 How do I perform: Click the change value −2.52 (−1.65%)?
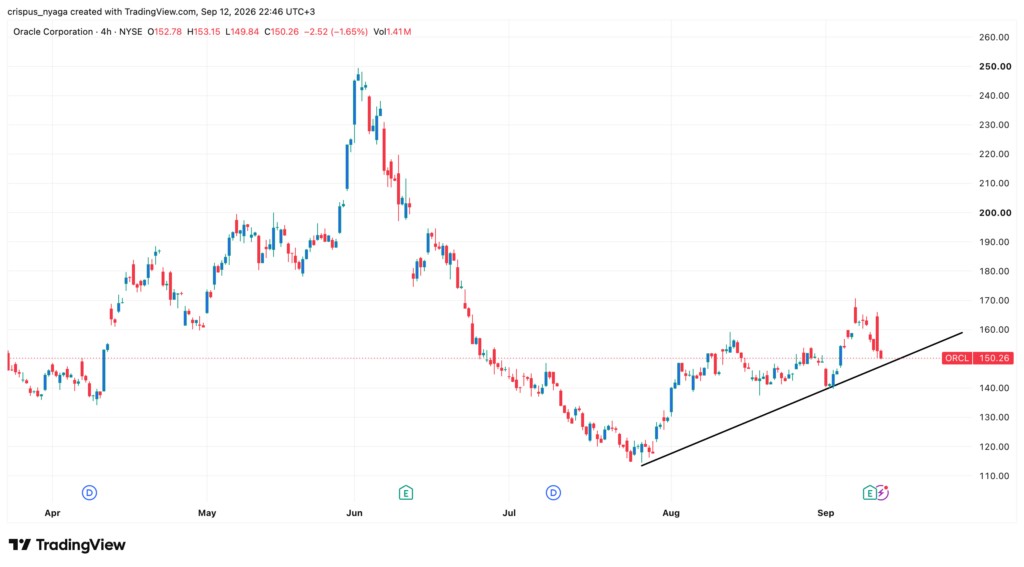[336, 31]
